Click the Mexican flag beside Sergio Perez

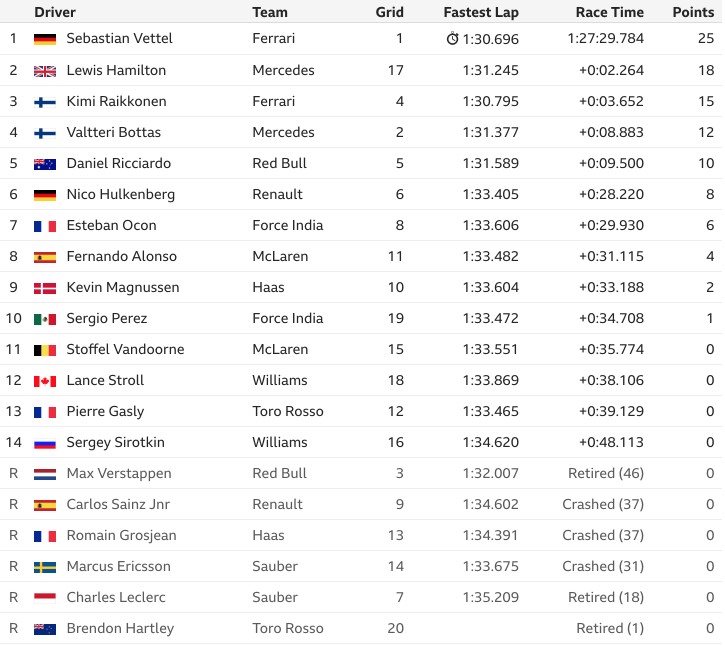45,319
